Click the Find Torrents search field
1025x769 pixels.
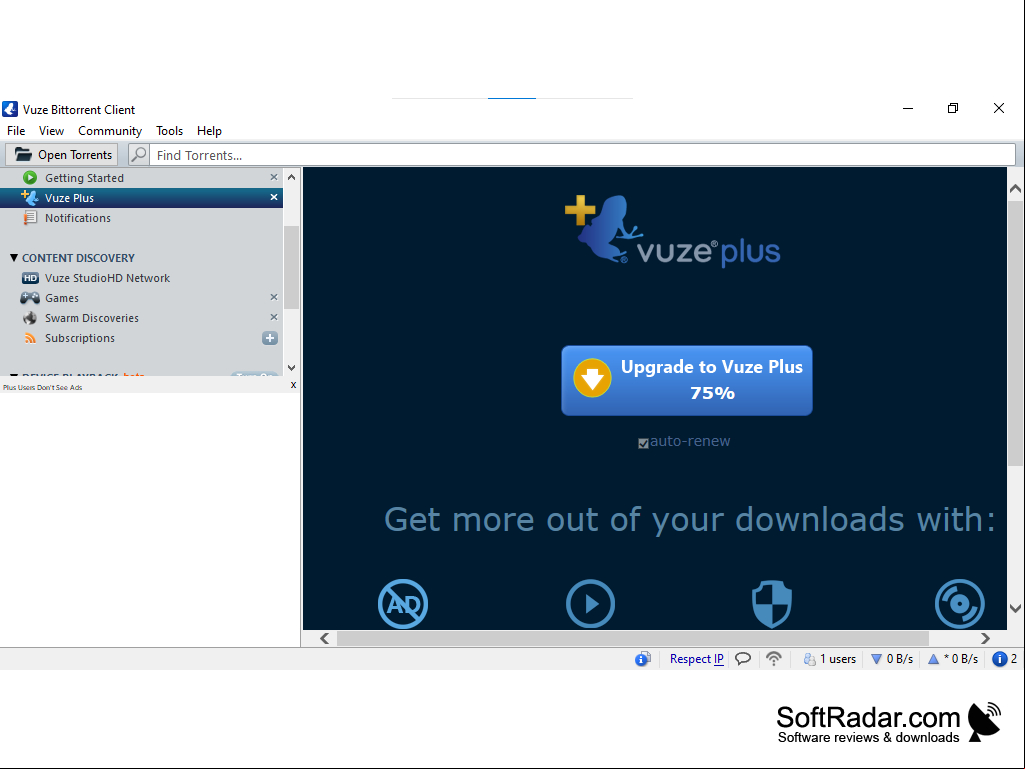(582, 155)
